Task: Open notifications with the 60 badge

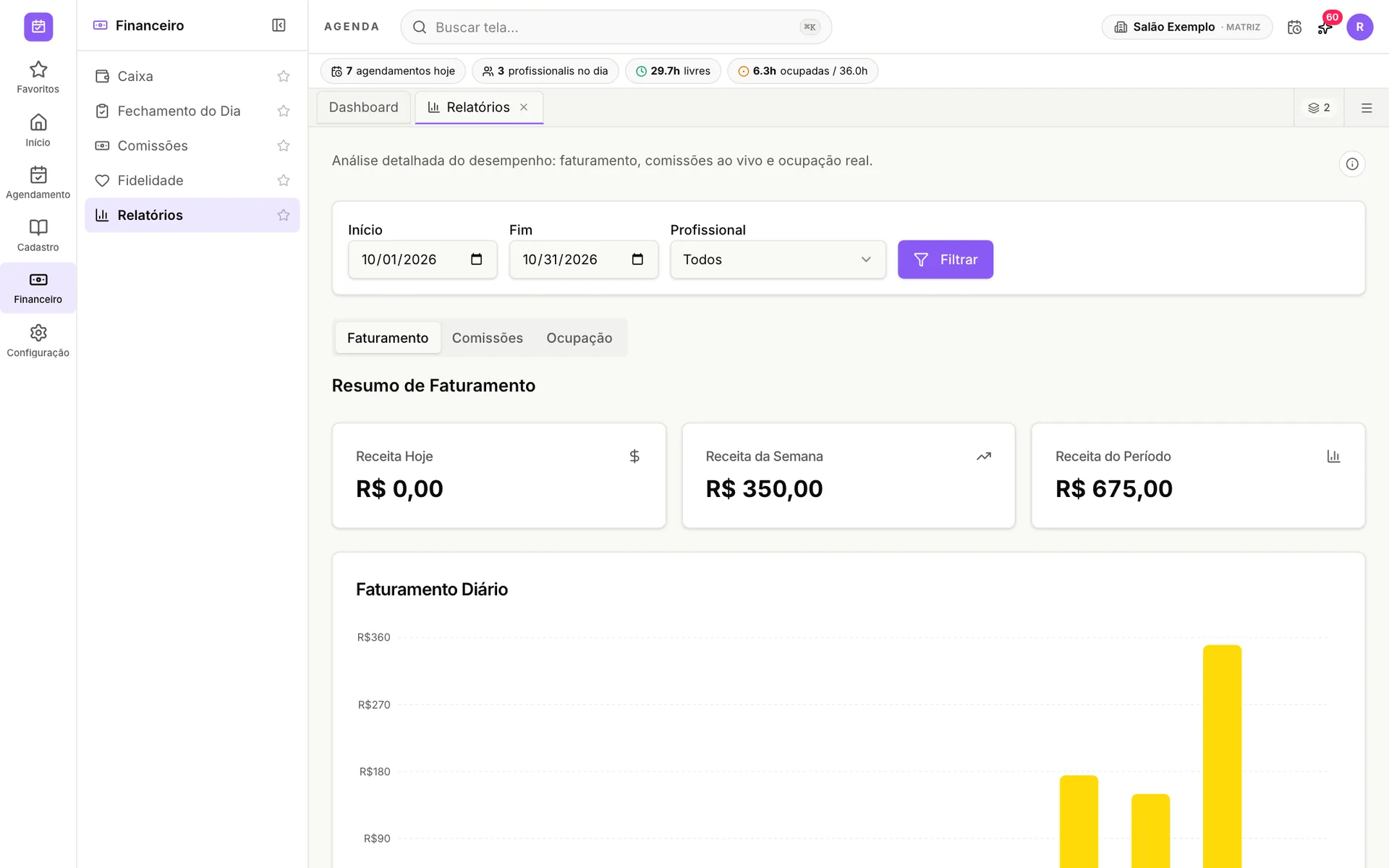Action: click(x=1326, y=27)
